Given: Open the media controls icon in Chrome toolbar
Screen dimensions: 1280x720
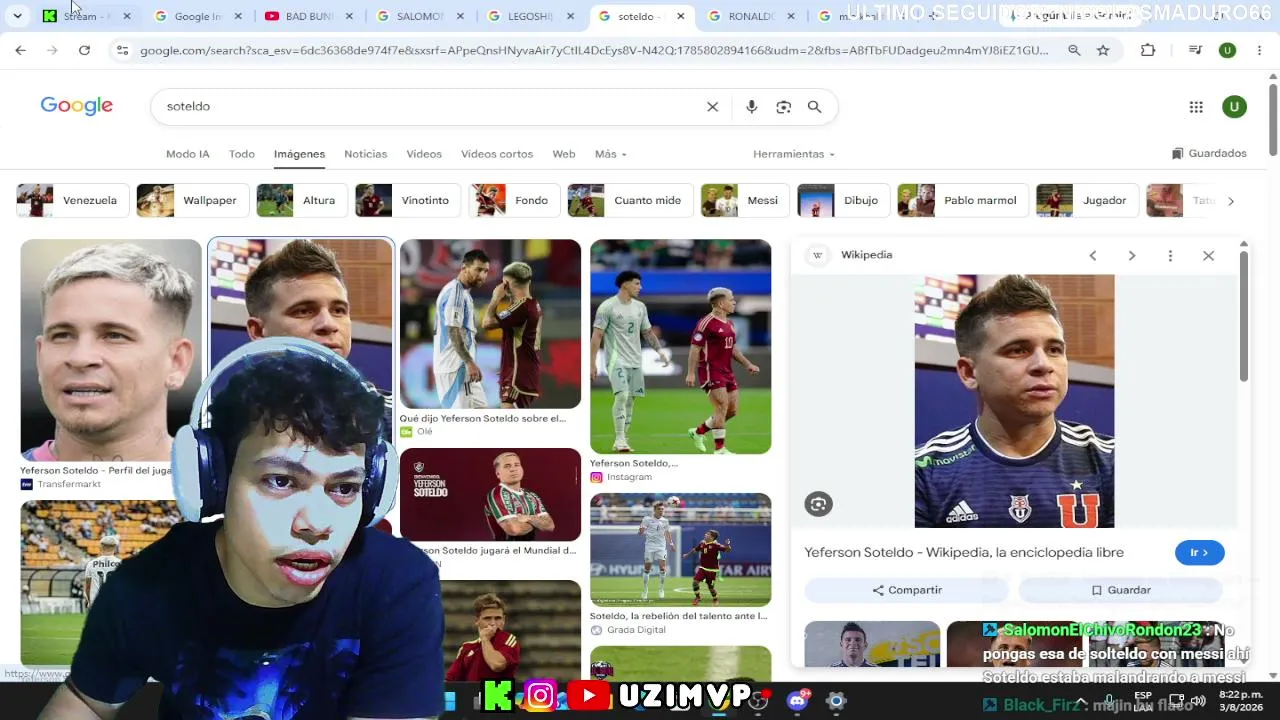Looking at the screenshot, I should (x=1195, y=50).
